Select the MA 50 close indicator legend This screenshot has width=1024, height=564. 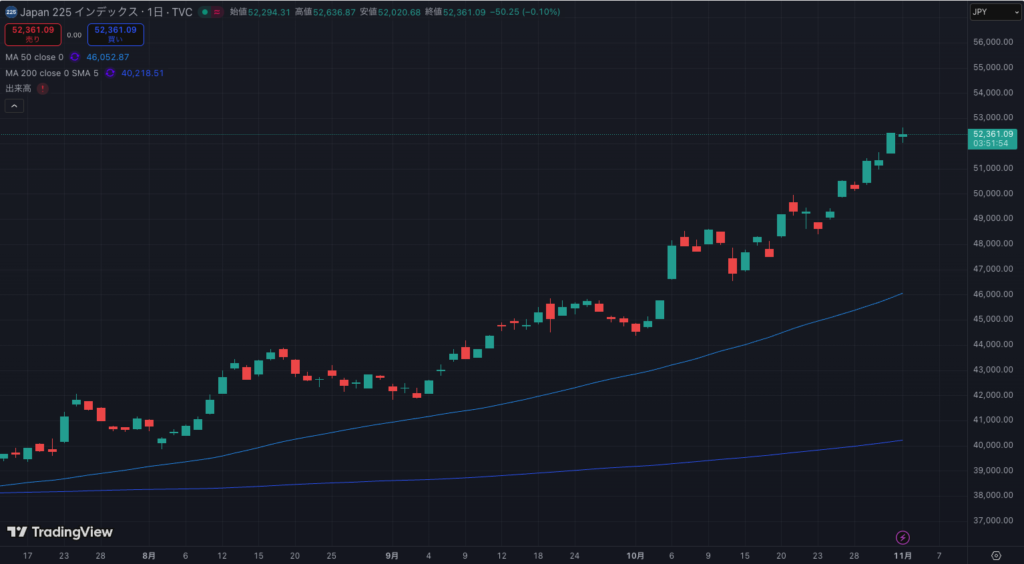[34, 57]
